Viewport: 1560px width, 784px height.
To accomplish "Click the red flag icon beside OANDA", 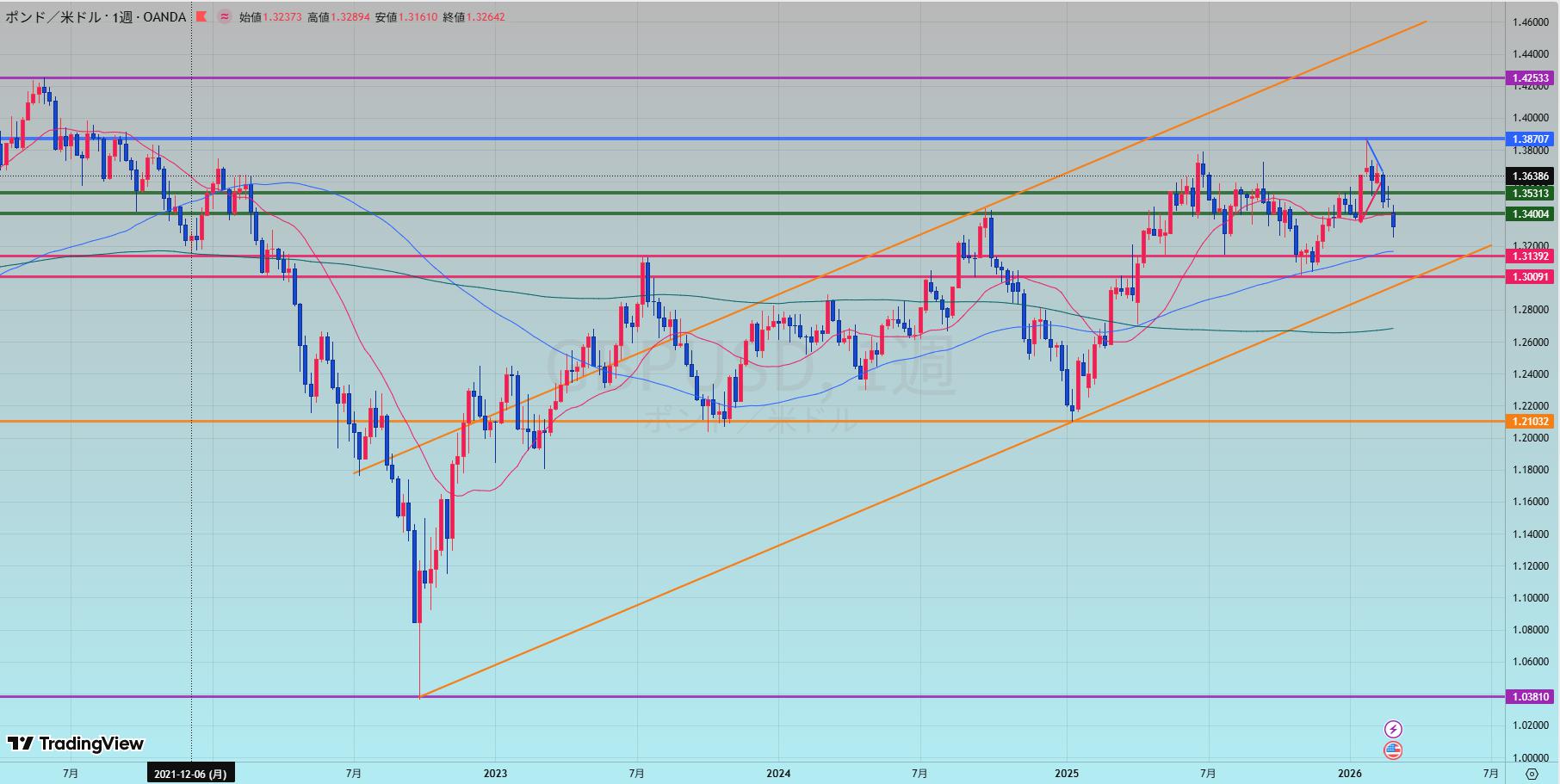I will (x=201, y=16).
